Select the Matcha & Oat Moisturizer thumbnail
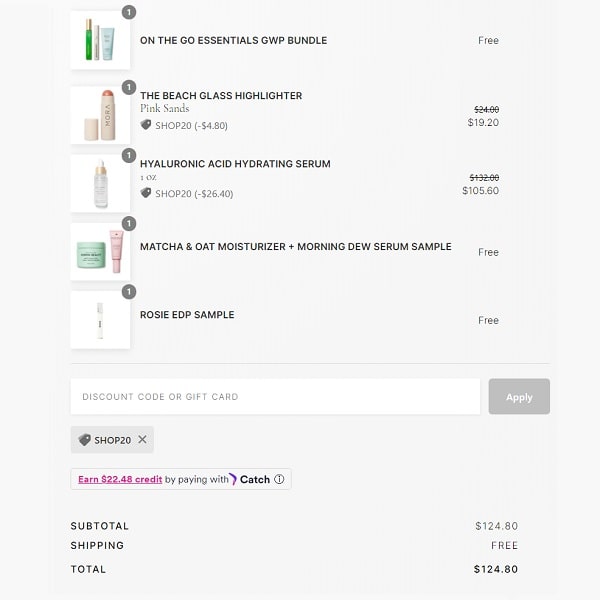 point(100,251)
